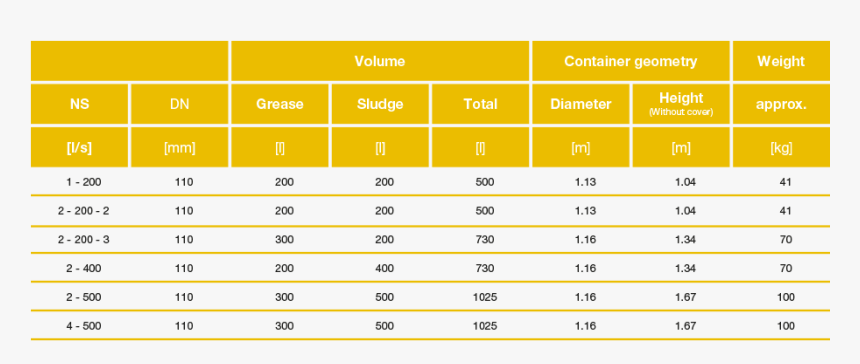Viewport: 860px width, 364px height.
Task: Click the Diameter column header
Action: click(581, 104)
